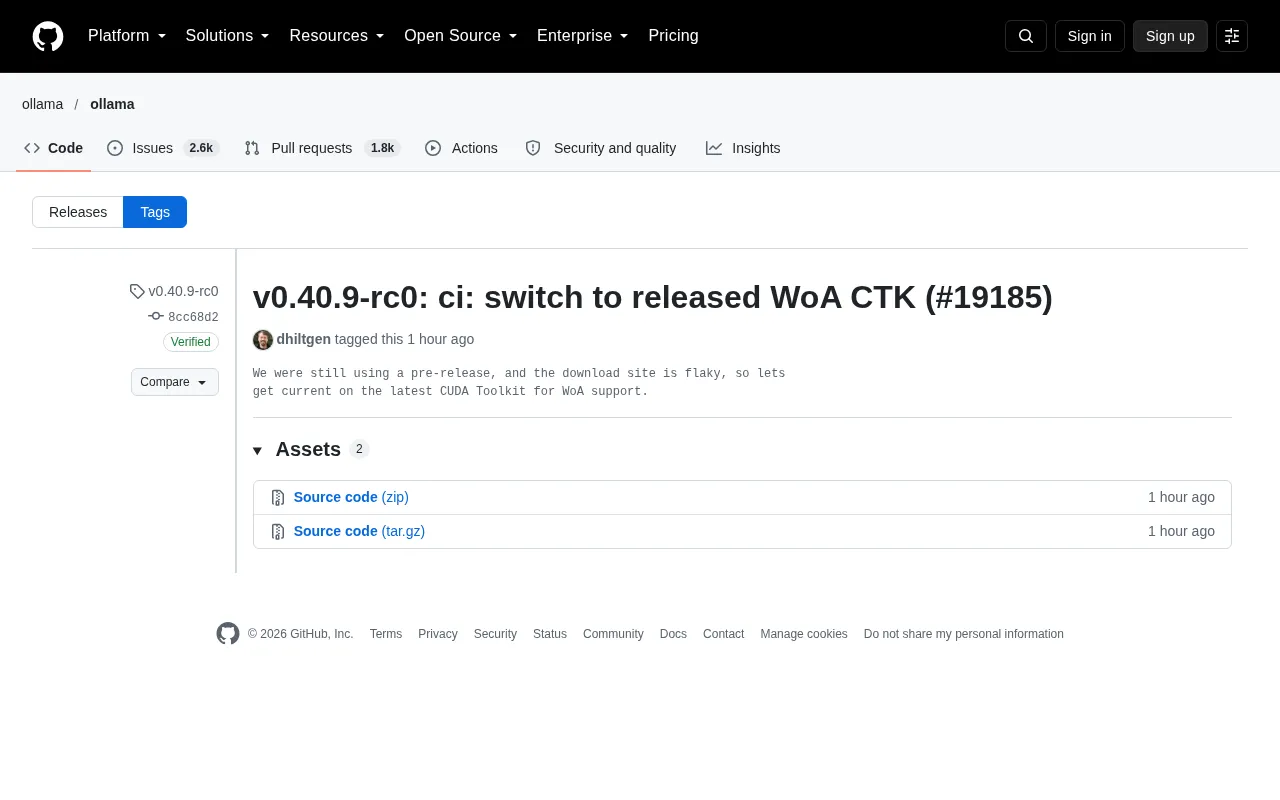The height and width of the screenshot is (800, 1280).
Task: Click the GitHub logo in header
Action: [x=48, y=36]
